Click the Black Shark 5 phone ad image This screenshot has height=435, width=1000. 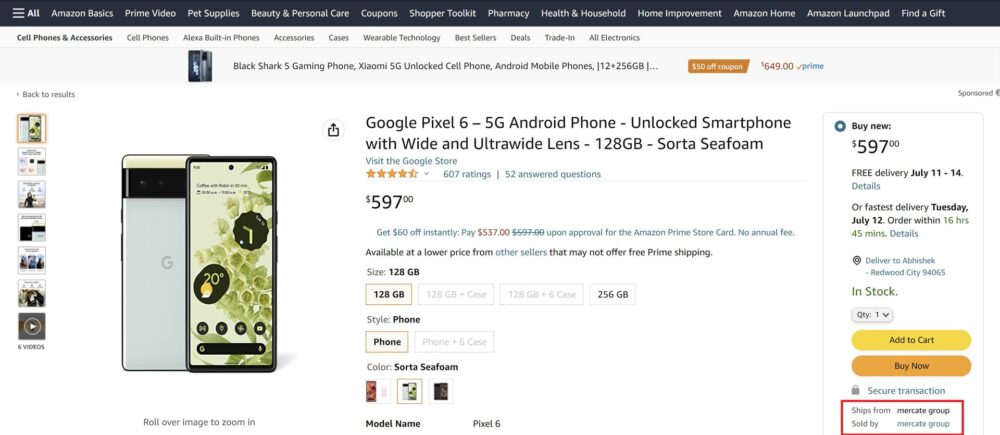click(x=200, y=66)
